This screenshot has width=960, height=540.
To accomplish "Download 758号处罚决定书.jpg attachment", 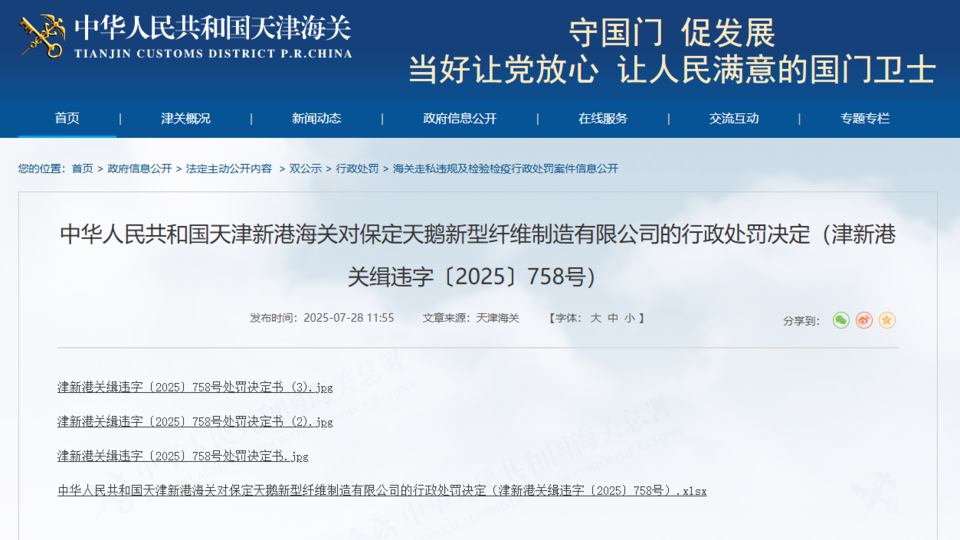I will 183,456.
